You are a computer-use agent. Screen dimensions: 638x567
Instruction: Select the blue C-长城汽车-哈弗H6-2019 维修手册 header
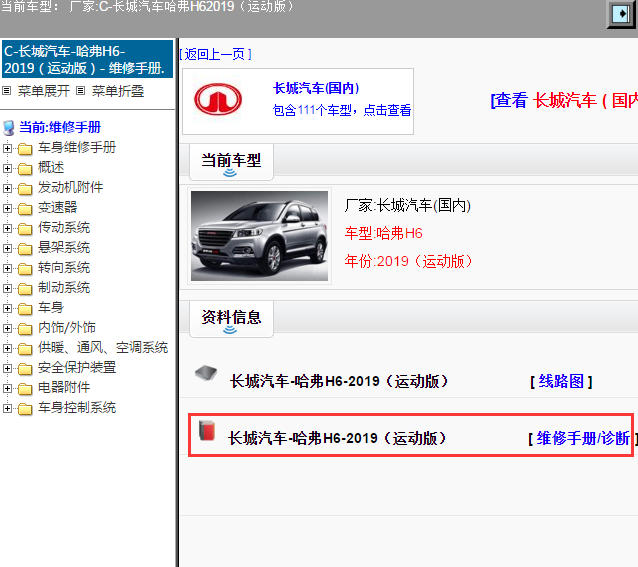point(87,59)
